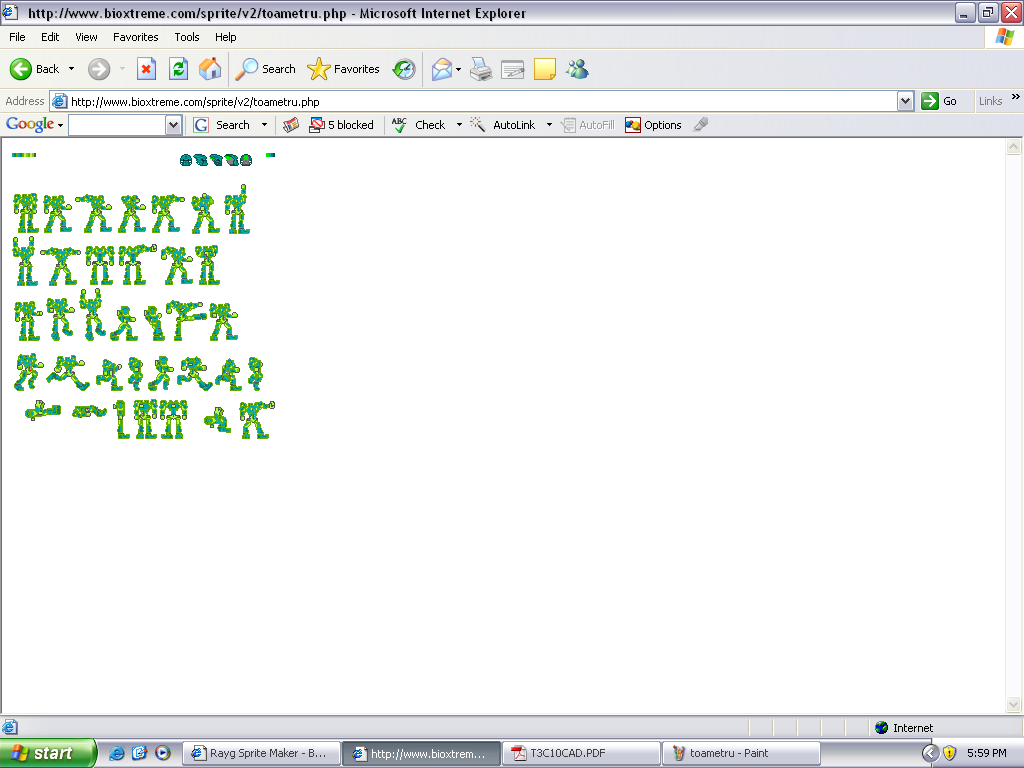This screenshot has height=768, width=1024.
Task: Launch Internet Explorer from Quick Launch
Action: 117,753
